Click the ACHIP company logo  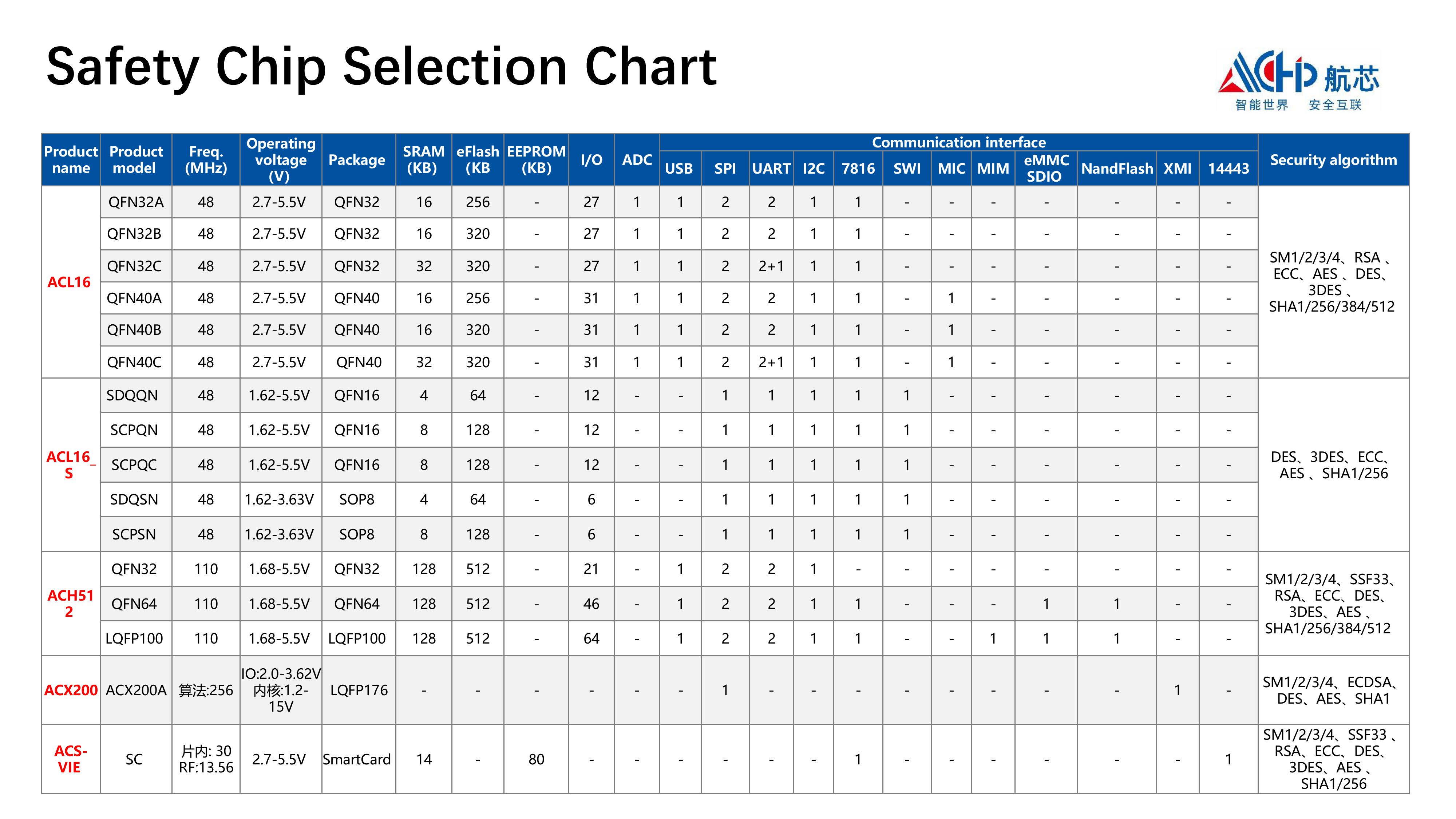1298,81
